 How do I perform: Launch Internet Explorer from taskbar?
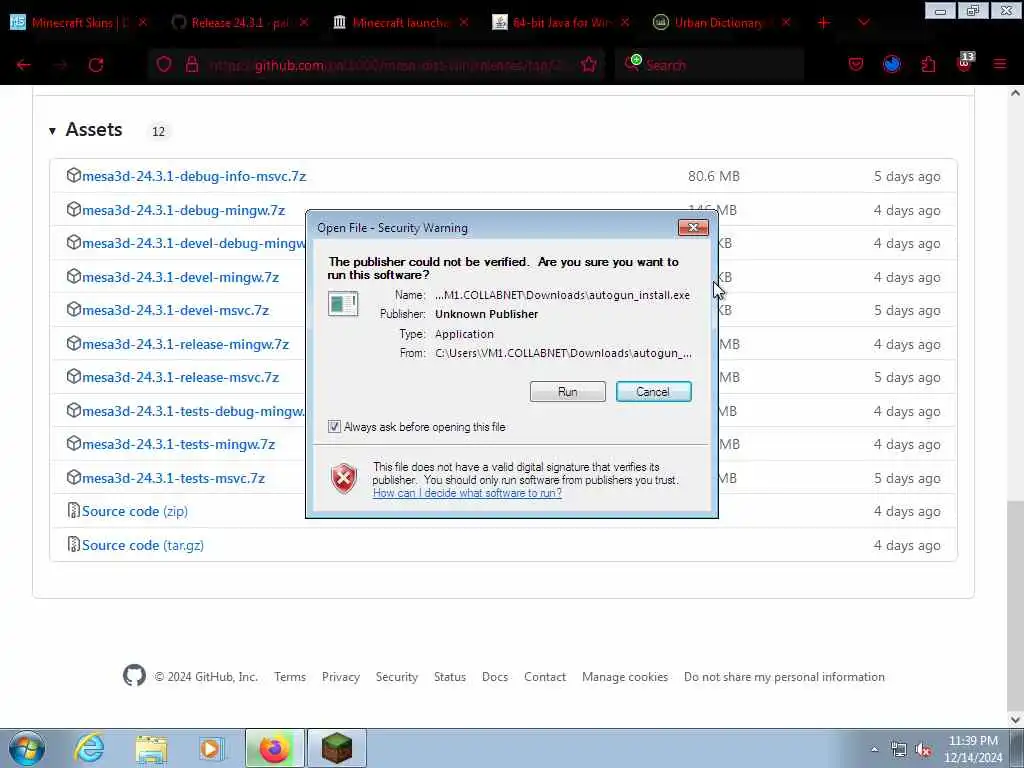pos(89,748)
